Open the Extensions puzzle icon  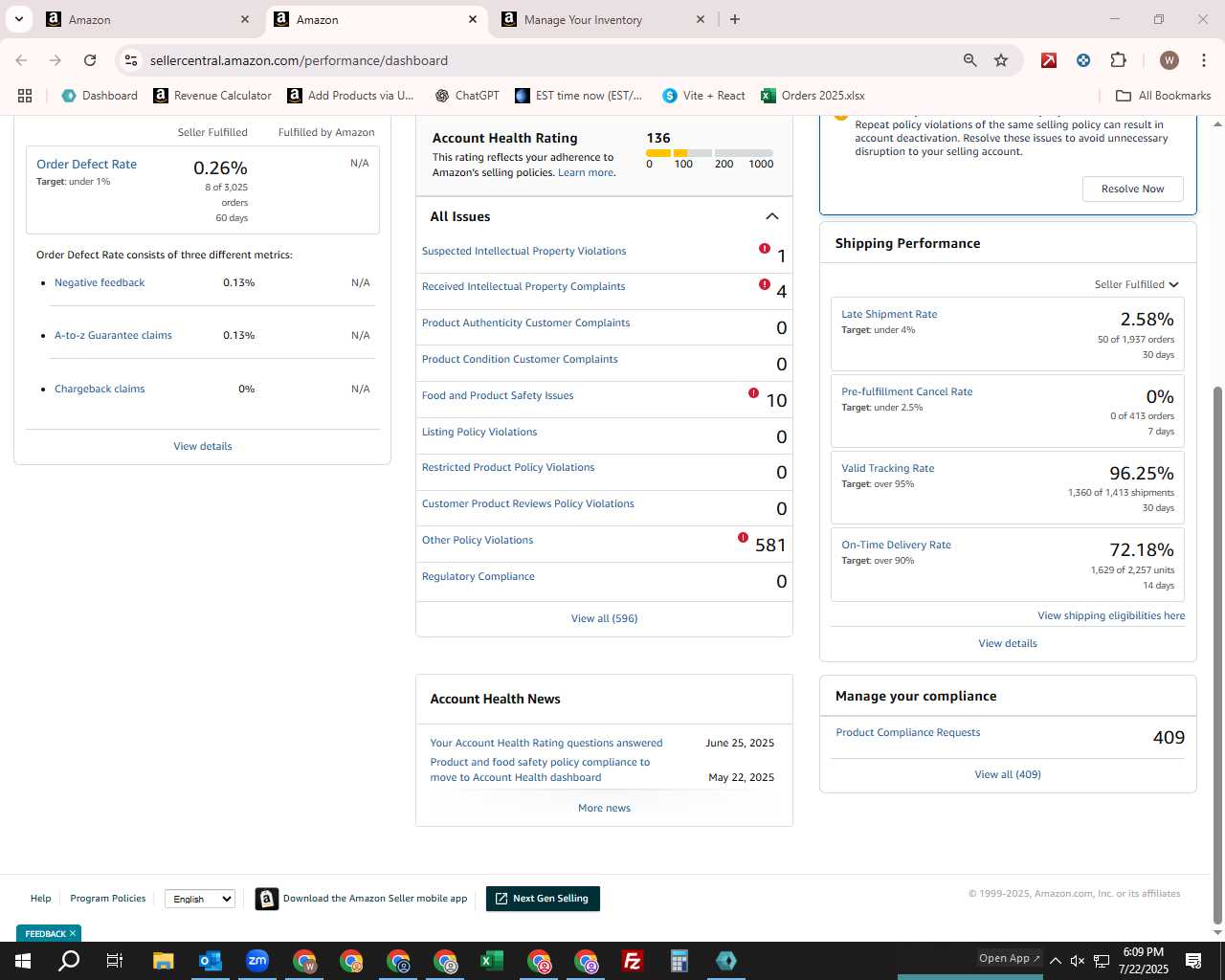click(x=1118, y=60)
